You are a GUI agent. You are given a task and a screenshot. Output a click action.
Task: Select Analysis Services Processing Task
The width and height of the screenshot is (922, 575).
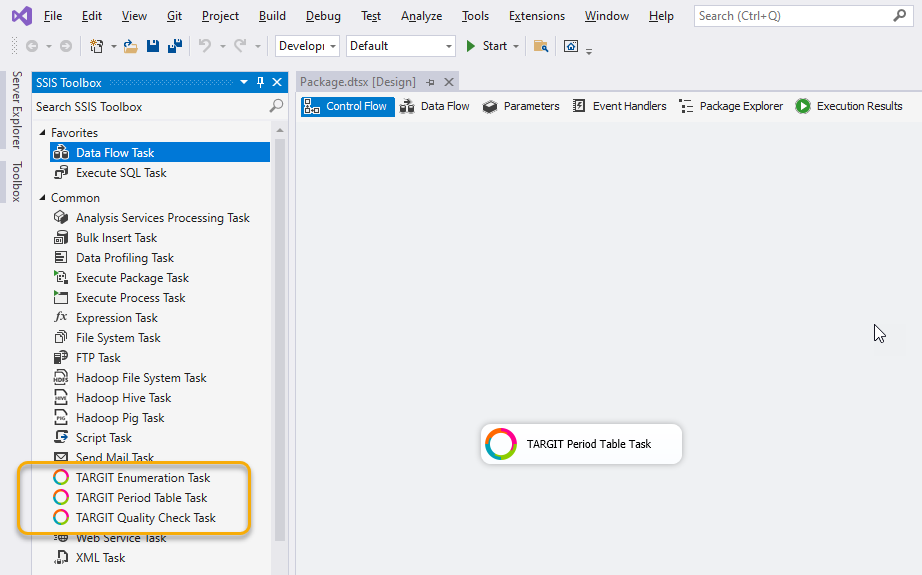[163, 218]
